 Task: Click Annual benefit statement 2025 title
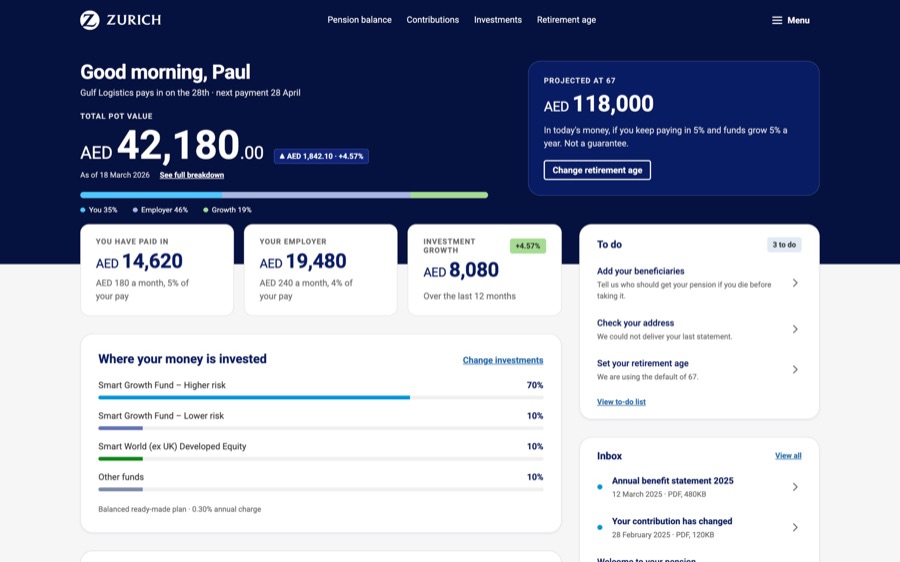click(673, 480)
